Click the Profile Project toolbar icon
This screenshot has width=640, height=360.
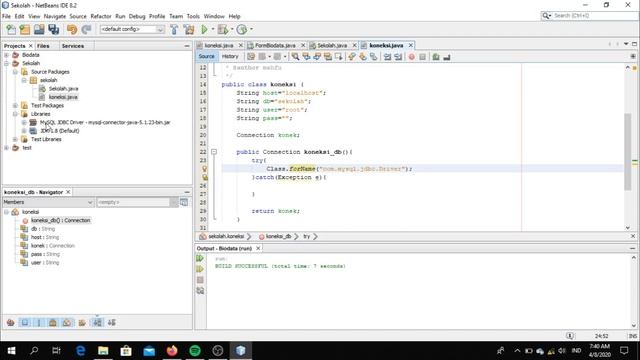click(x=242, y=29)
